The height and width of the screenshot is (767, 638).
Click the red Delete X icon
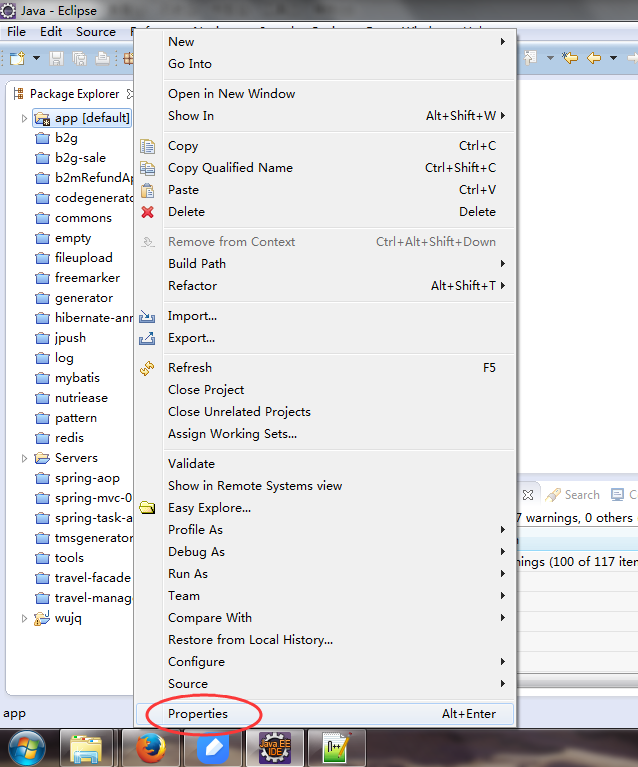tap(147, 212)
